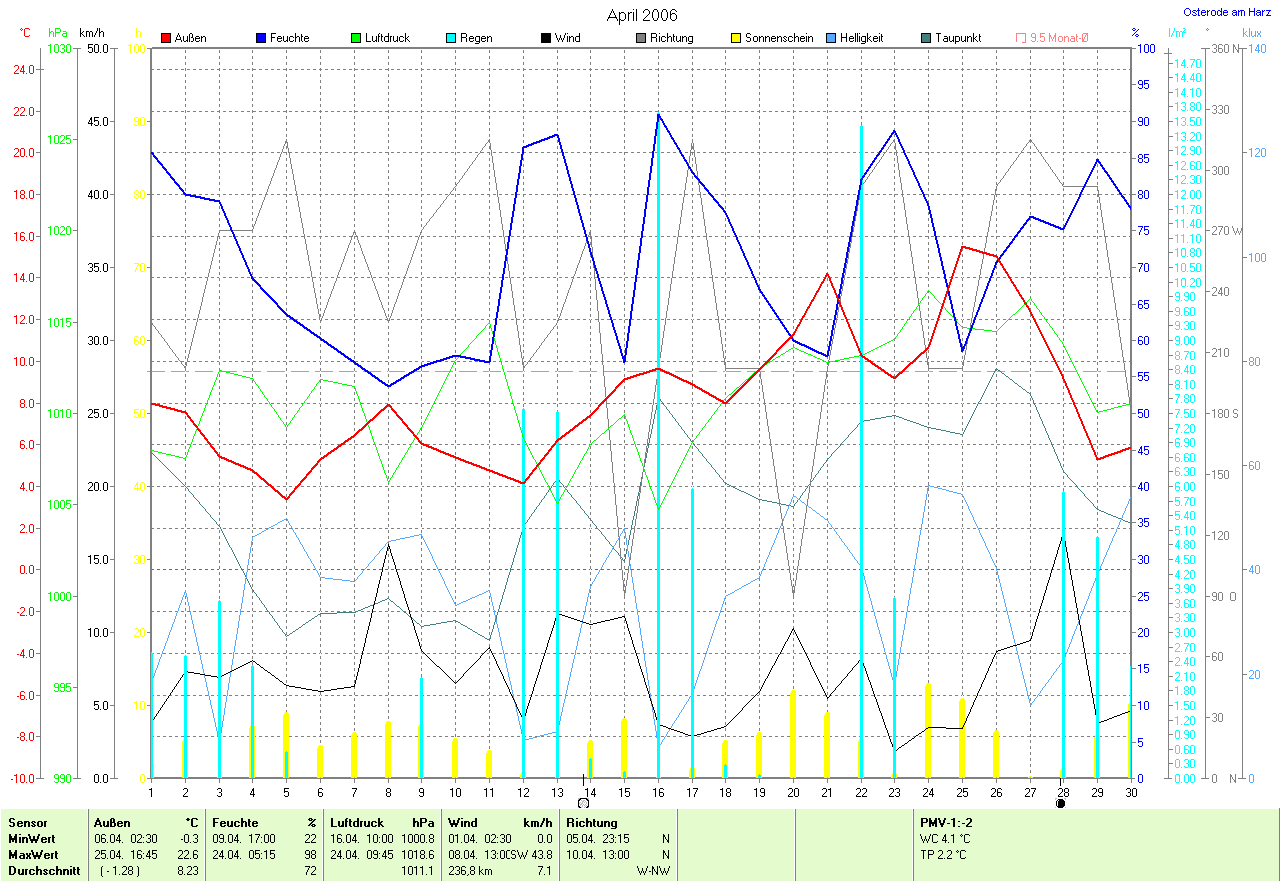Select the green Luftdruck legend marker
1280x881 pixels.
coord(356,38)
